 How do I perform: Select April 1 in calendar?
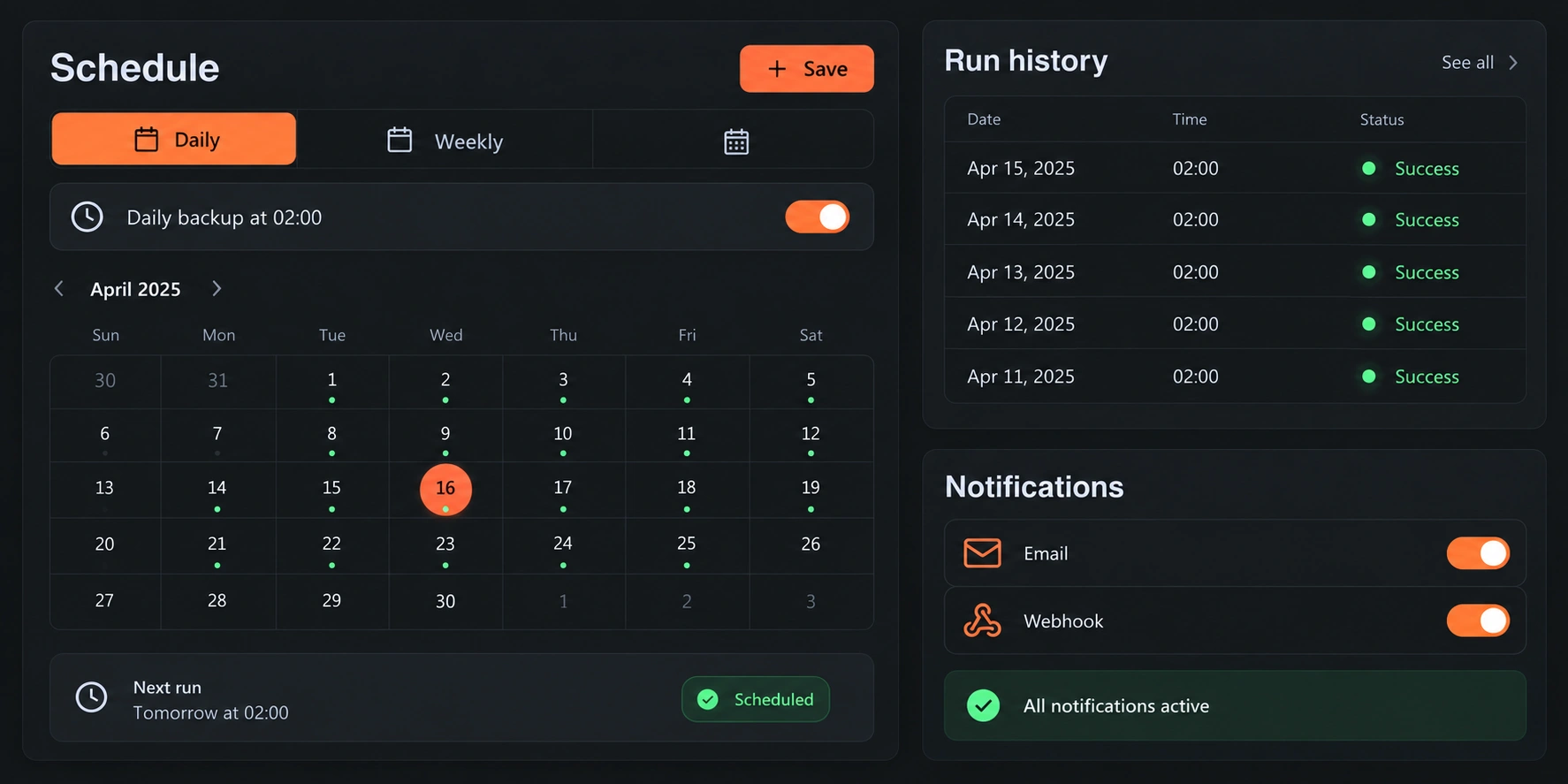pyautogui.click(x=332, y=382)
